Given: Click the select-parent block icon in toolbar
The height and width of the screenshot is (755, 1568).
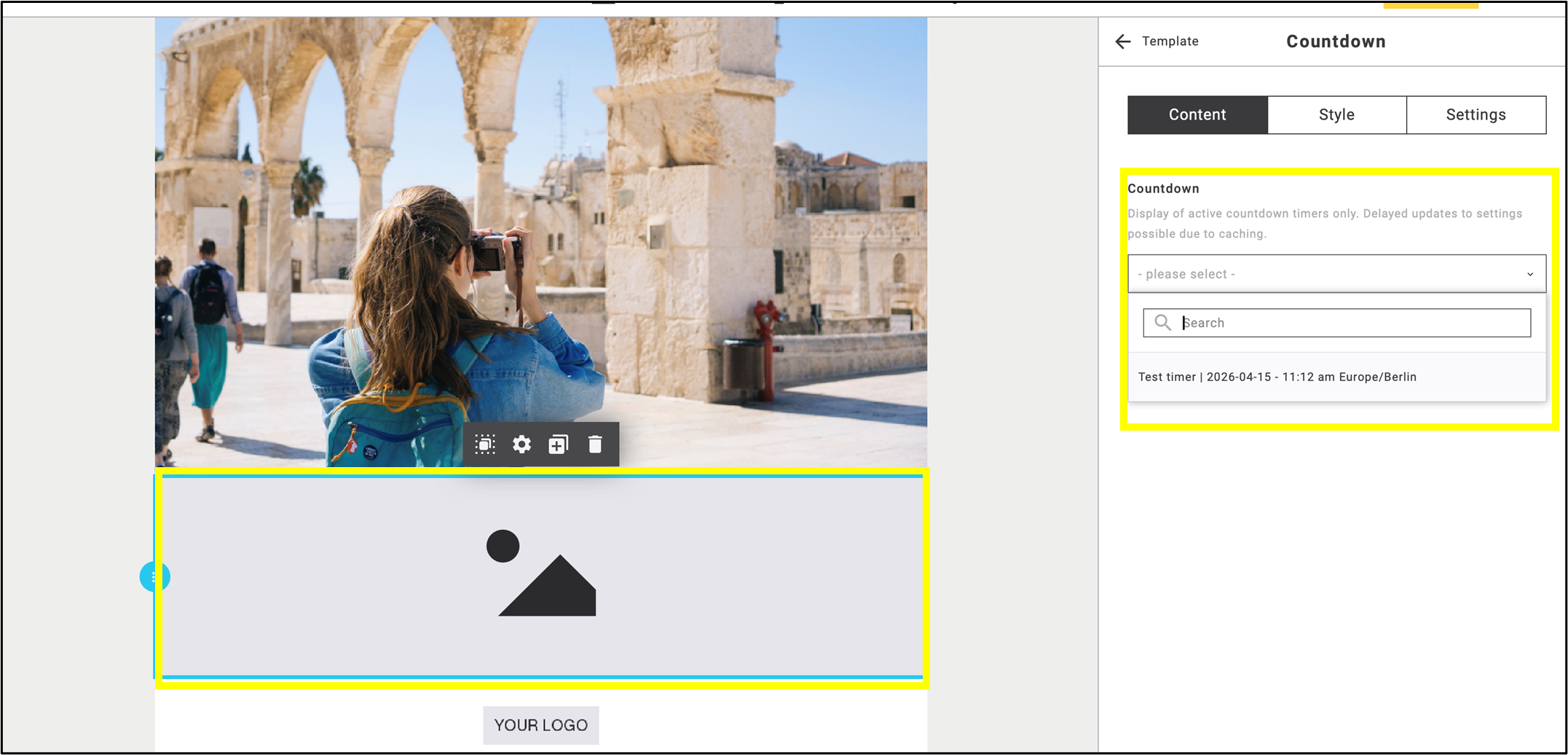Looking at the screenshot, I should coord(485,445).
